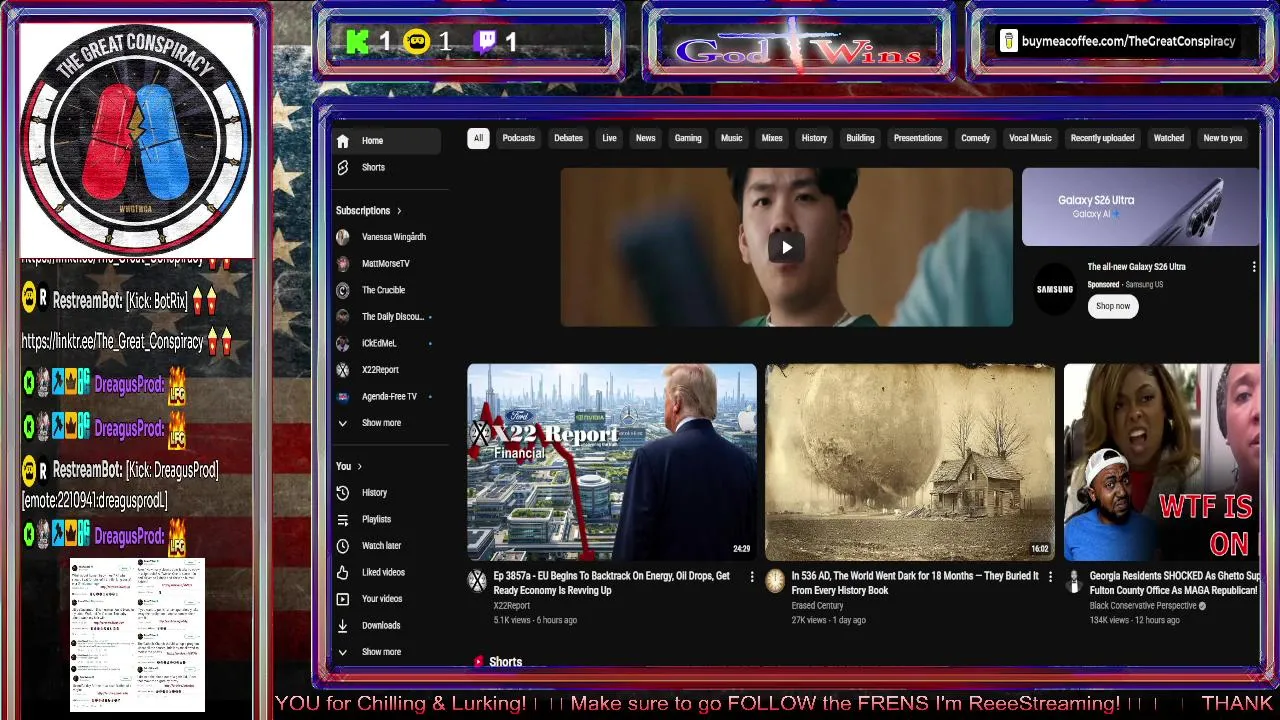Select the Watched filter chip

click(1168, 138)
